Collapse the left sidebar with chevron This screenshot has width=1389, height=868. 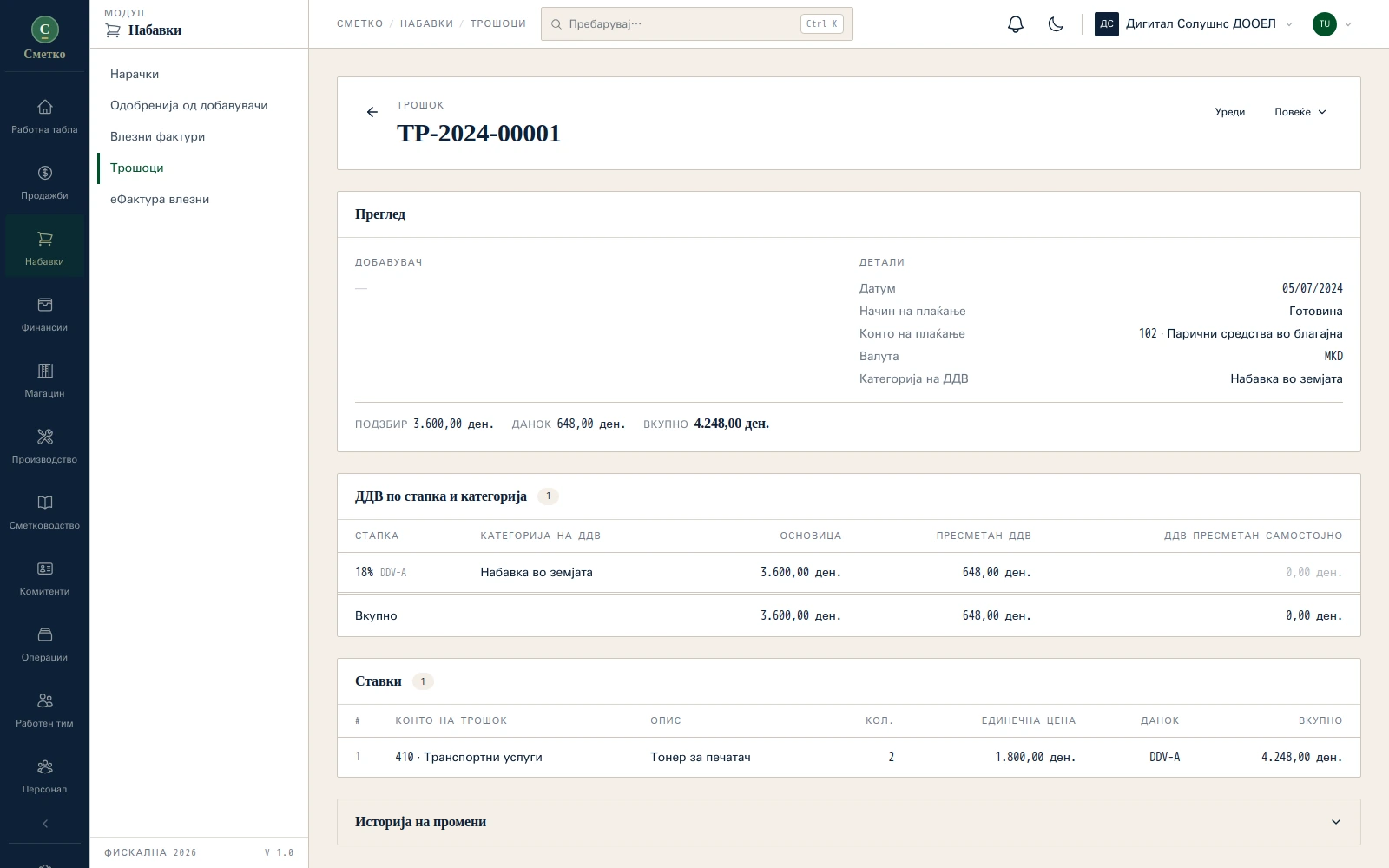tap(44, 824)
